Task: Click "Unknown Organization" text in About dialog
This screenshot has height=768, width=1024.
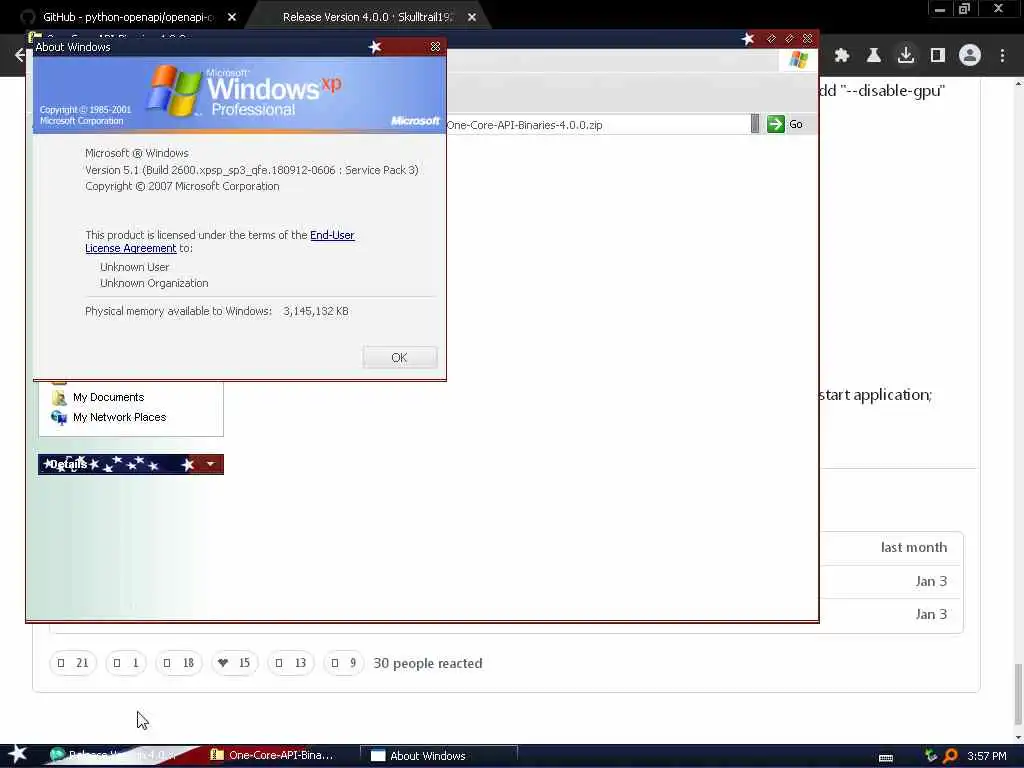Action: point(154,283)
